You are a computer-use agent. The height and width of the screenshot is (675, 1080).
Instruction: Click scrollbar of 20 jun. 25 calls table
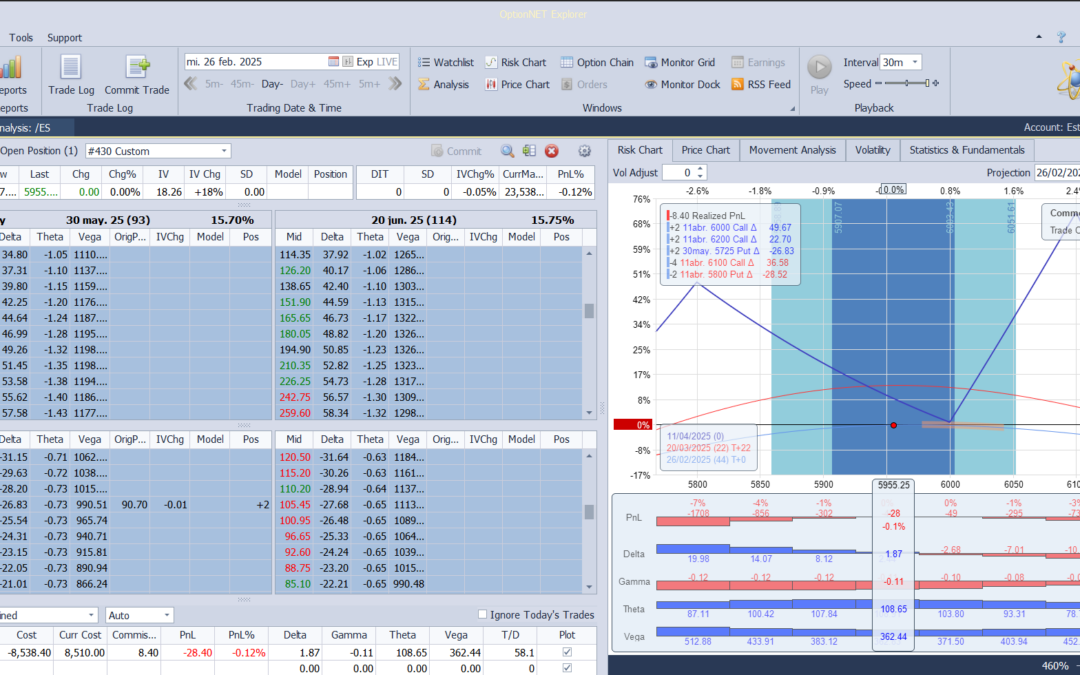click(x=589, y=333)
